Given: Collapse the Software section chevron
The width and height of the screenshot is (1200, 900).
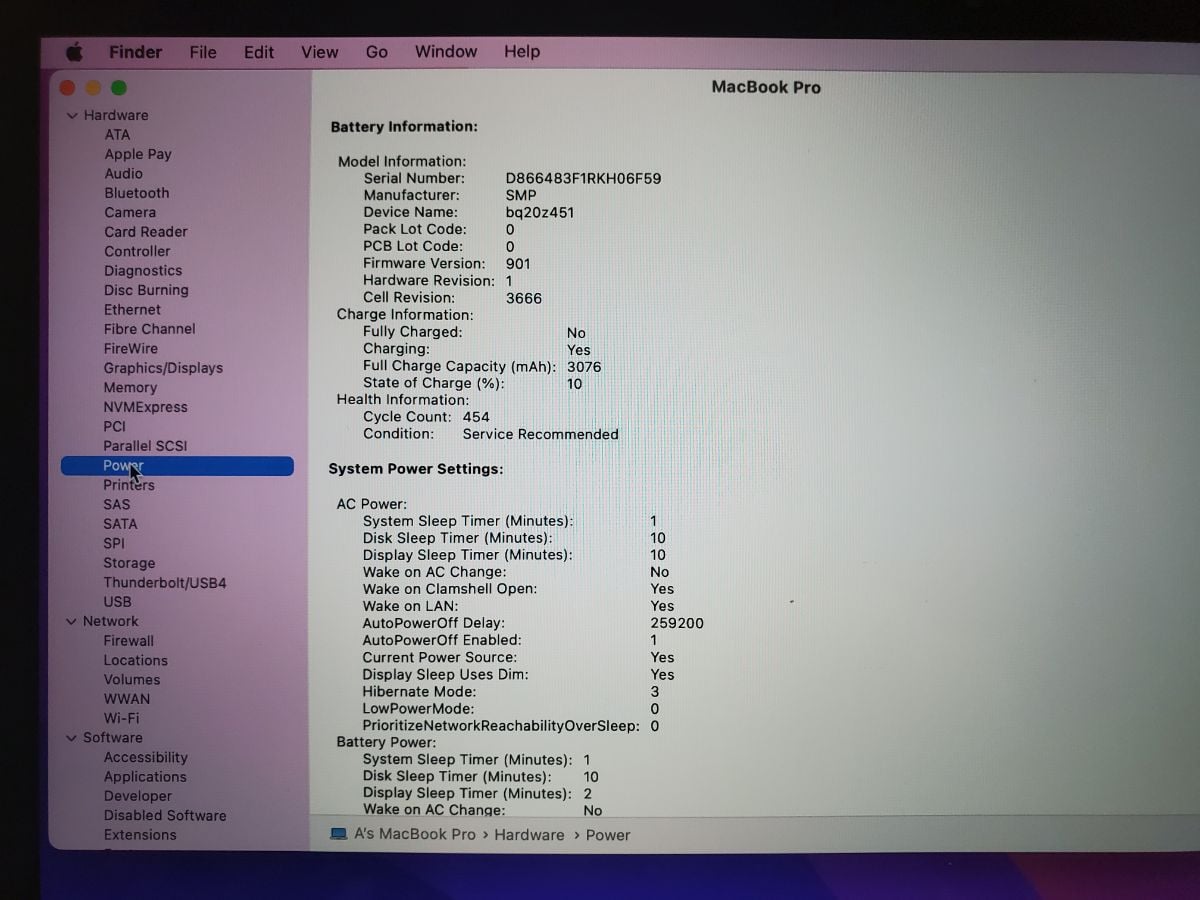Looking at the screenshot, I should [x=71, y=738].
